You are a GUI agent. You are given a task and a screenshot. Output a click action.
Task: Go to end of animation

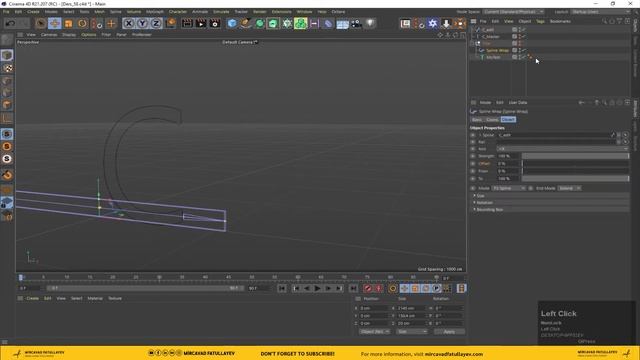353,289
